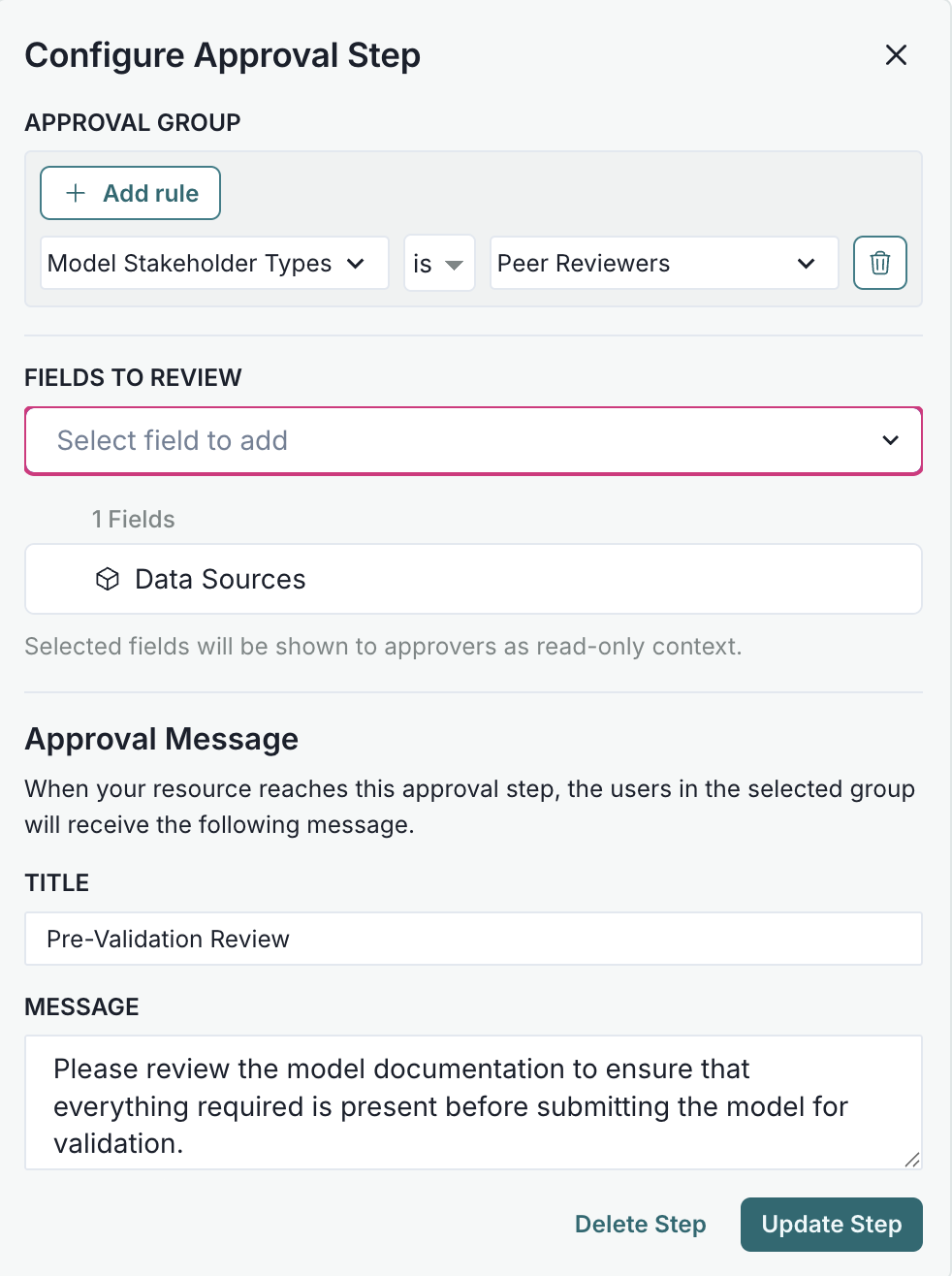Click the cube icon next to Data Sources
The height and width of the screenshot is (1276, 952).
pyautogui.click(x=108, y=579)
